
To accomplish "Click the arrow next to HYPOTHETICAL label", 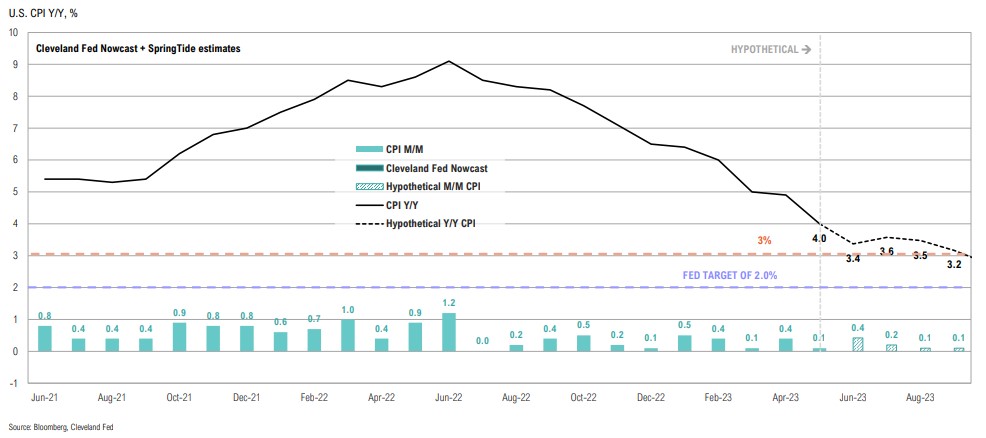I will [806, 49].
